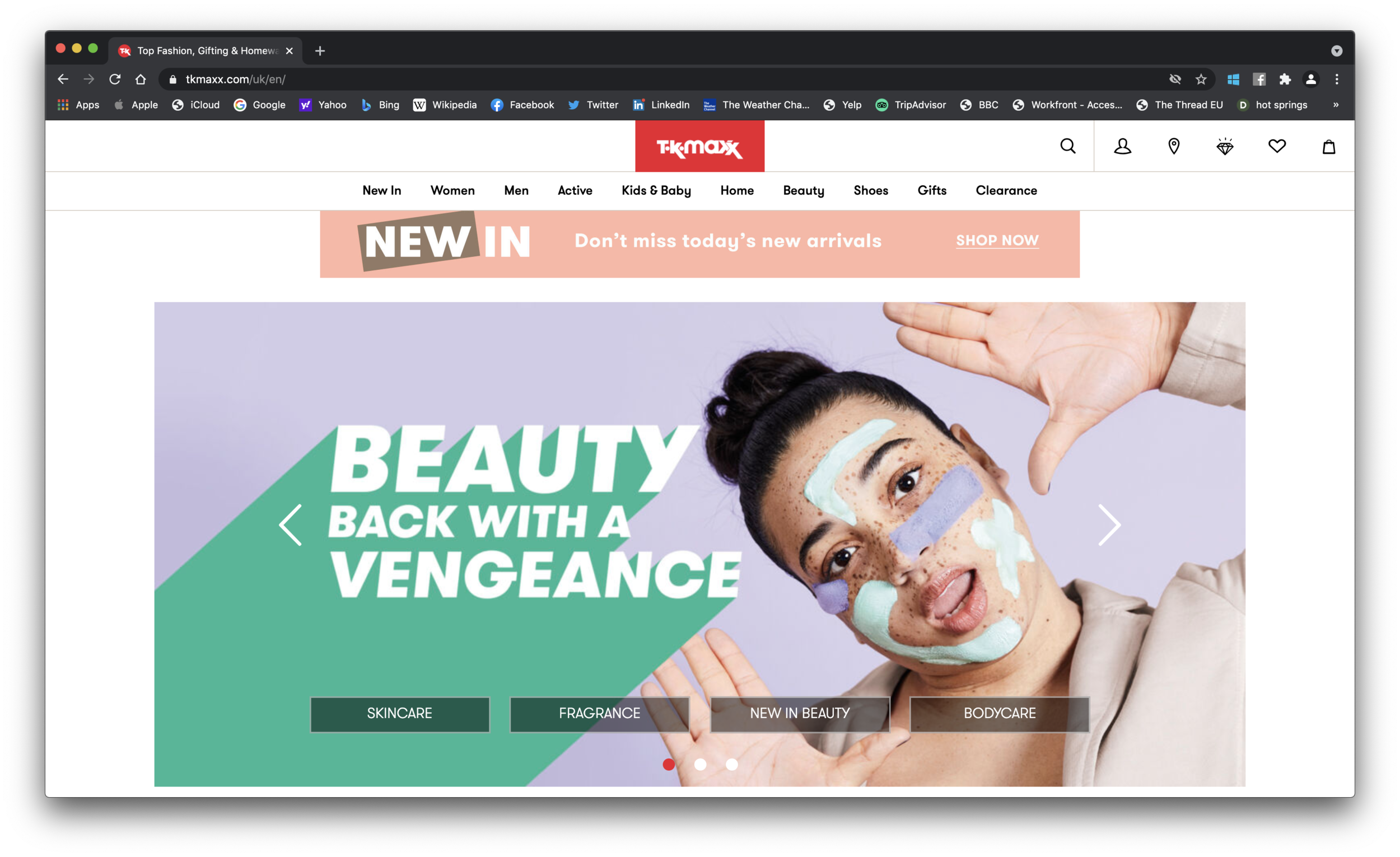
Task: Open the shopping bag icon
Action: [x=1328, y=147]
